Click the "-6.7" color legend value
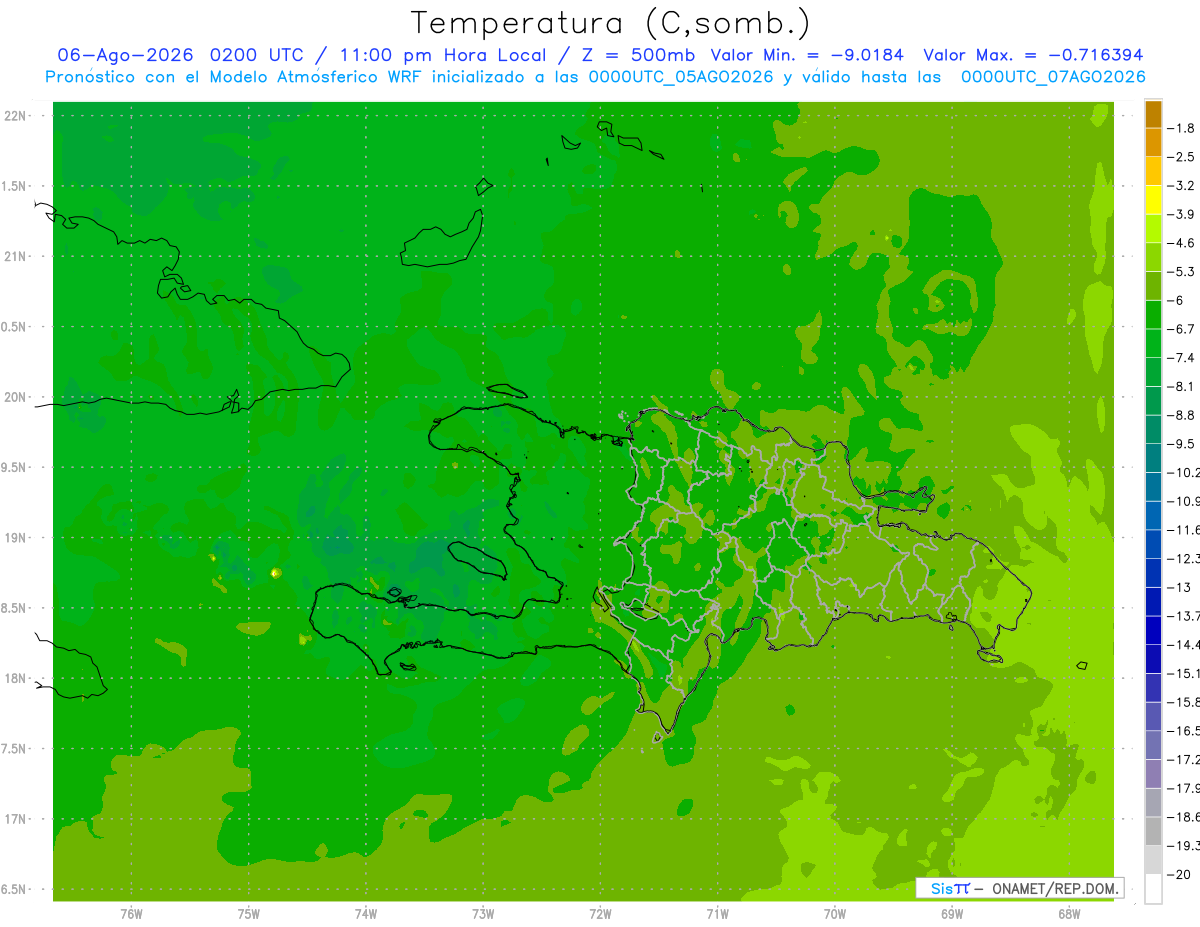 pyautogui.click(x=1182, y=329)
